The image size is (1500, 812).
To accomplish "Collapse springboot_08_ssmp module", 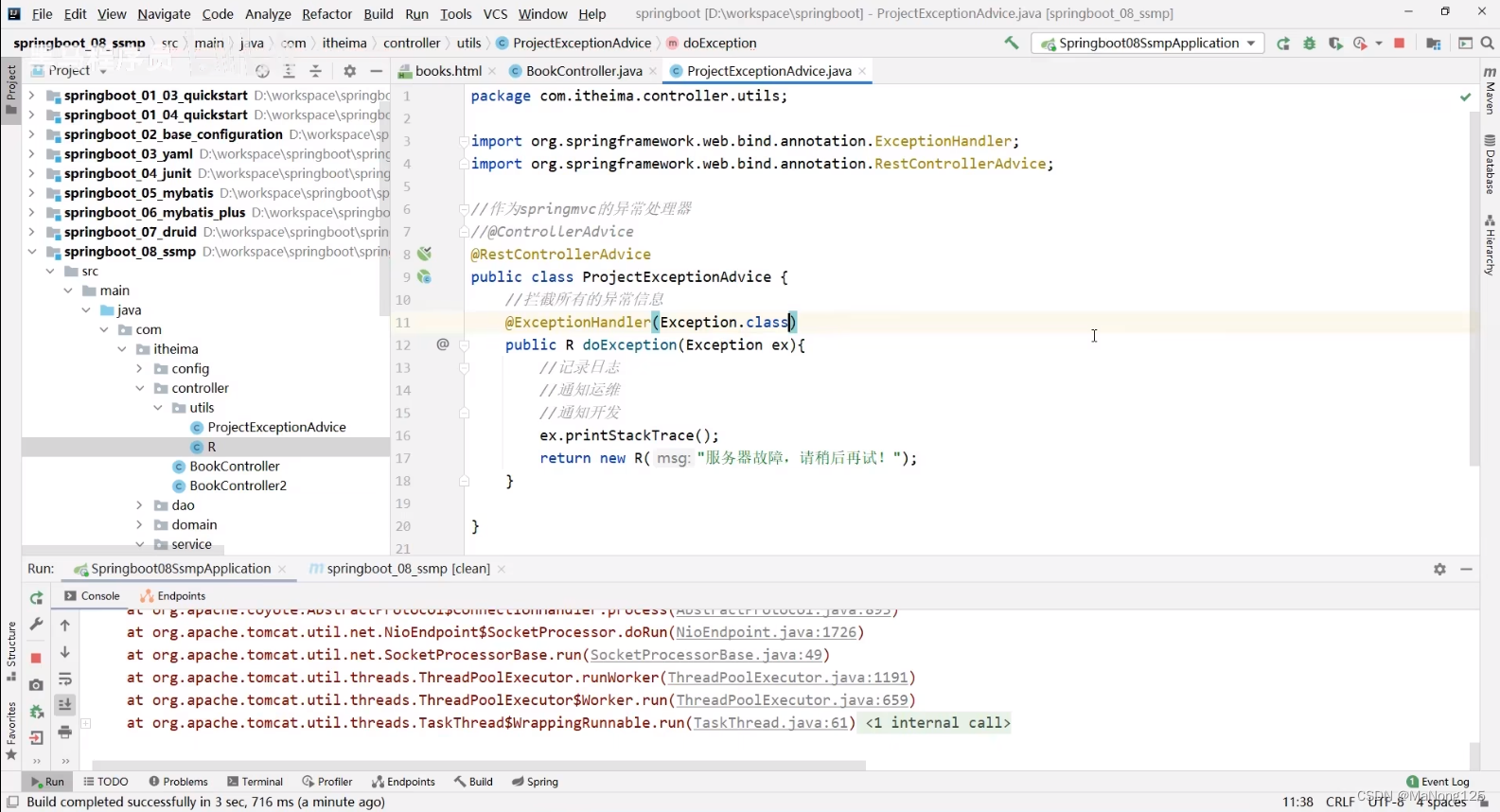I will tap(31, 252).
